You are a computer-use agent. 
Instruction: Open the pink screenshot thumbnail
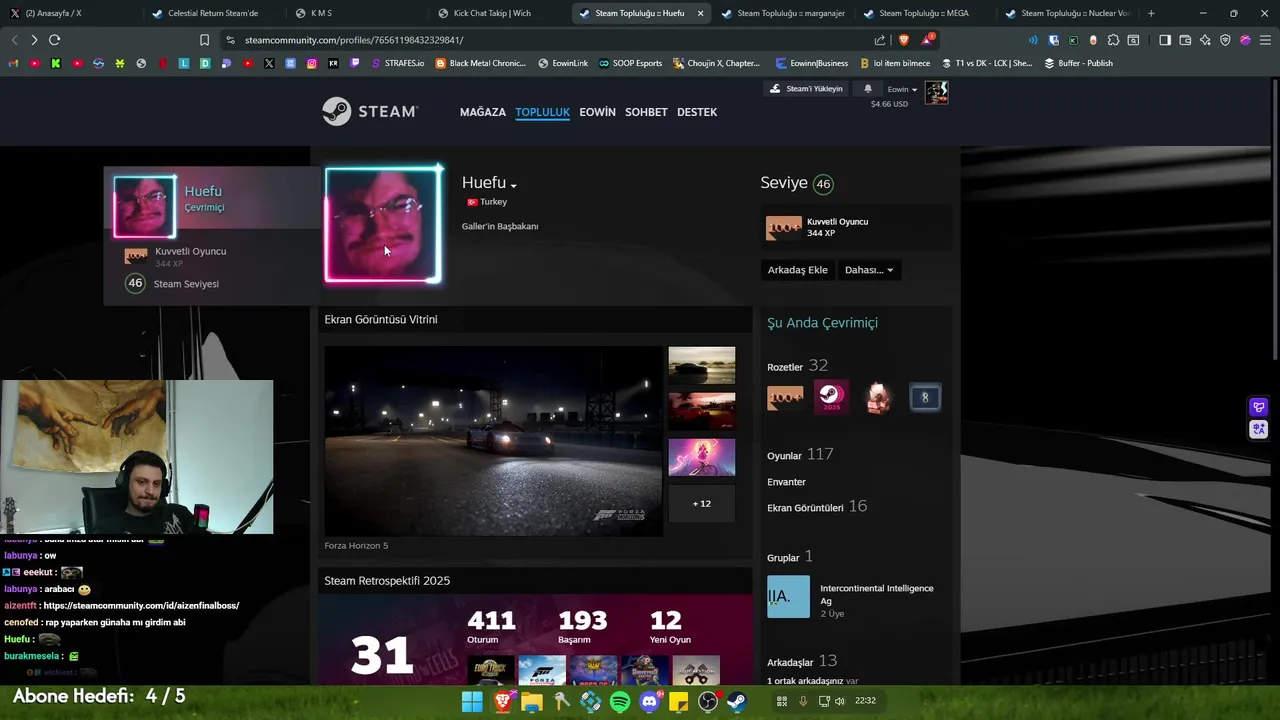pyautogui.click(x=701, y=457)
